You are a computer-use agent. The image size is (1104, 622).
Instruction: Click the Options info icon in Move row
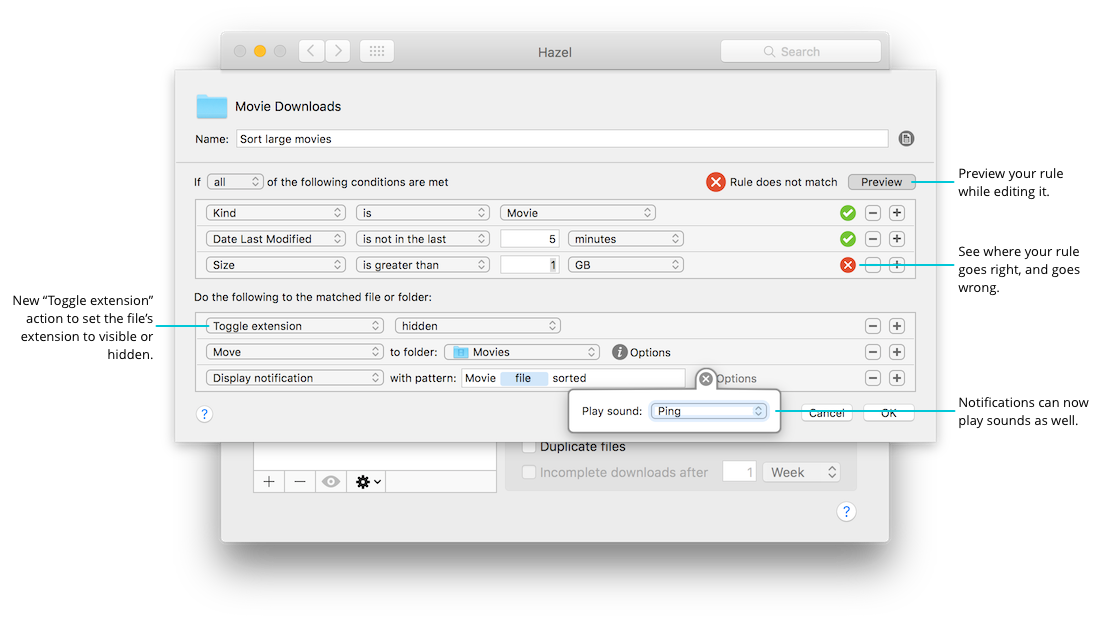pos(620,352)
